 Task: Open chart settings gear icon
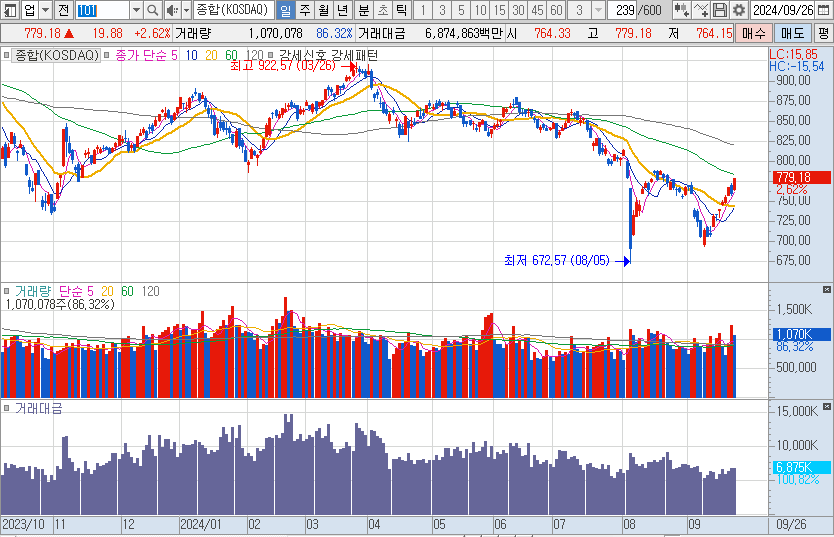click(739, 10)
